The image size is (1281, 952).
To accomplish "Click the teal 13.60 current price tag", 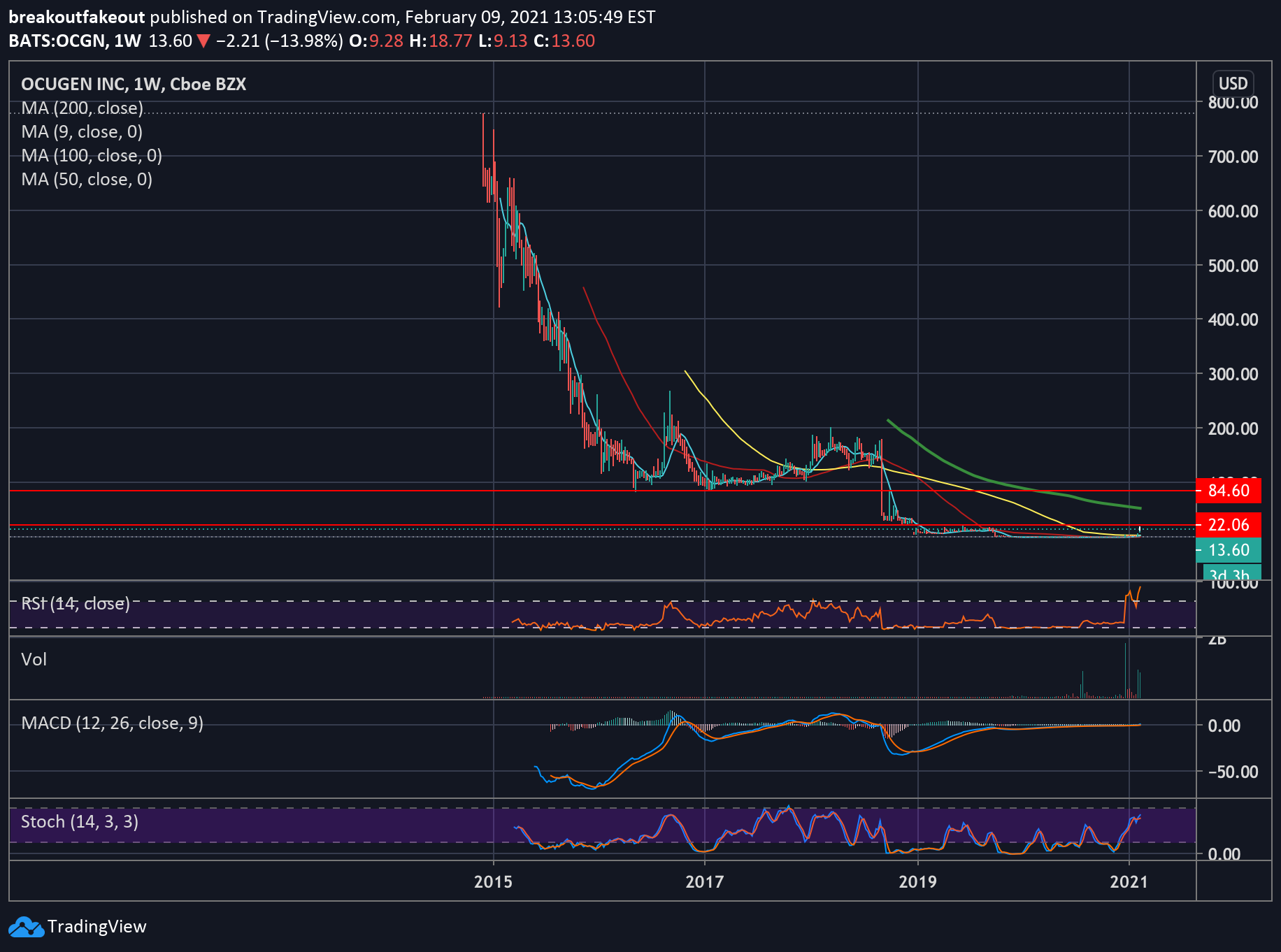I will point(1229,550).
